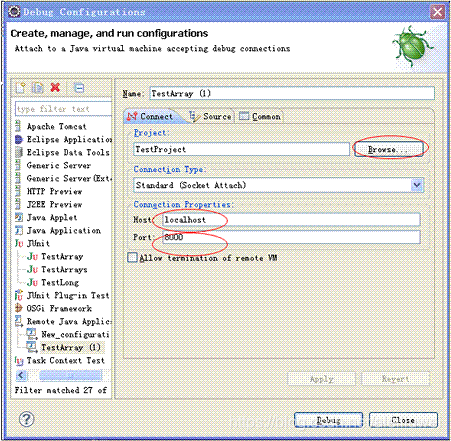This screenshot has width=451, height=441.
Task: Click the Browse... project button
Action: [x=388, y=149]
